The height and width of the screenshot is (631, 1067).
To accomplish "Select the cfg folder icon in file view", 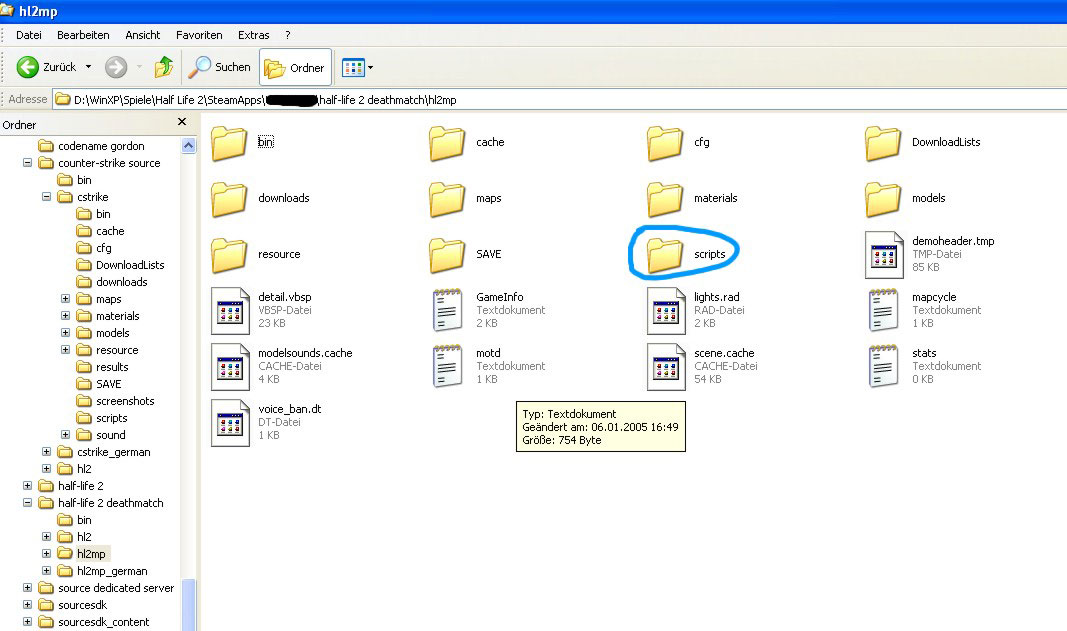I will coord(665,143).
